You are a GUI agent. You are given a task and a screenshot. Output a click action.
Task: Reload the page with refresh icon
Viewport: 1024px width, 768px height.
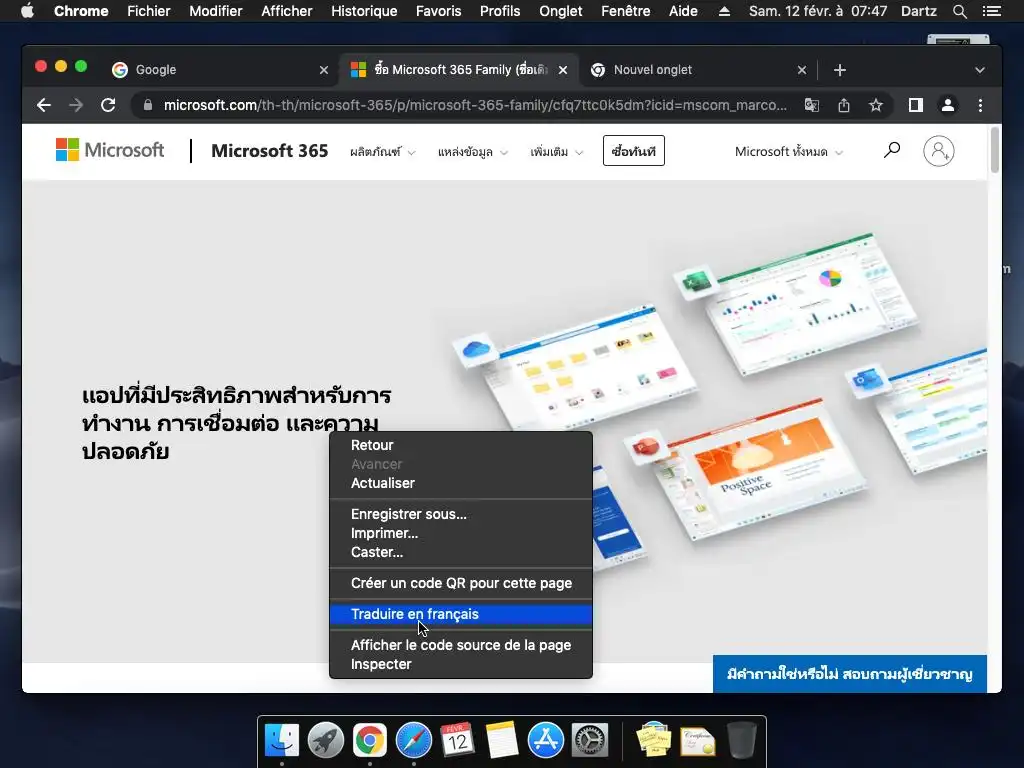tap(108, 105)
